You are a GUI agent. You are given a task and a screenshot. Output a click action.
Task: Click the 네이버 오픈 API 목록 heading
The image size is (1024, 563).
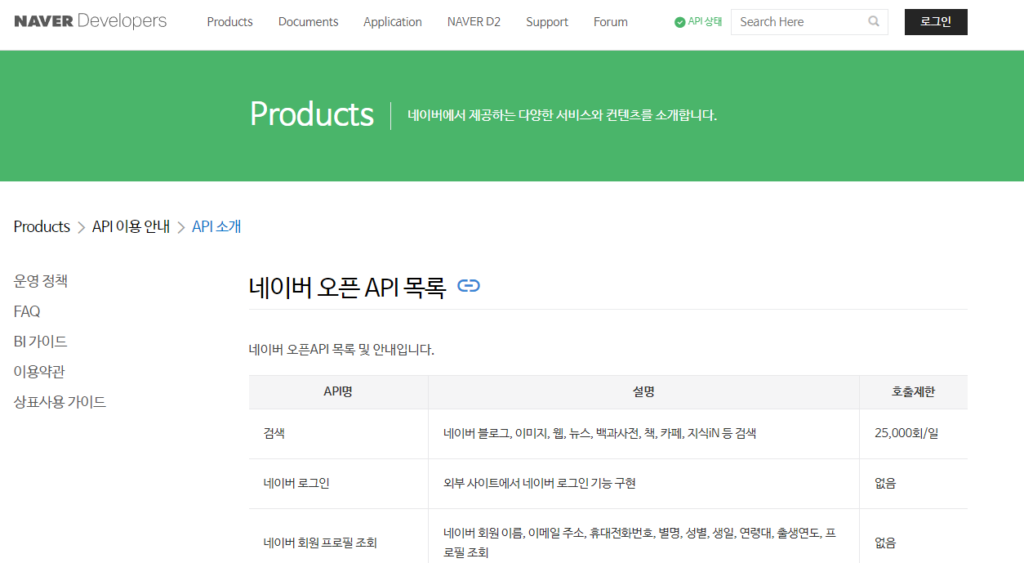point(347,287)
